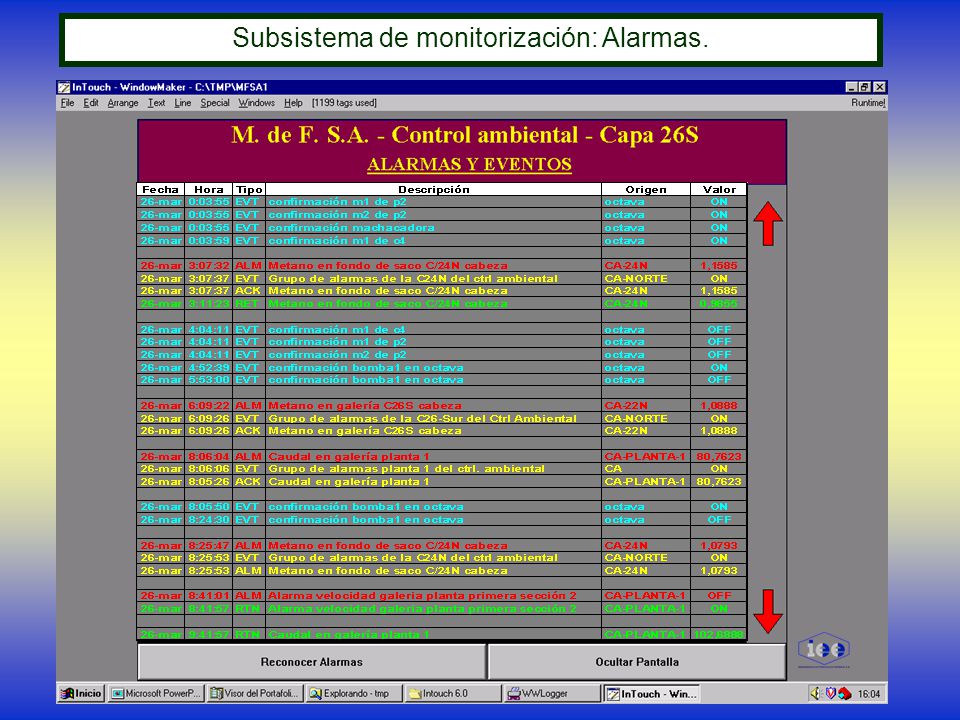Click the red up arrow to page alarms up
The height and width of the screenshot is (720, 960).
click(768, 223)
